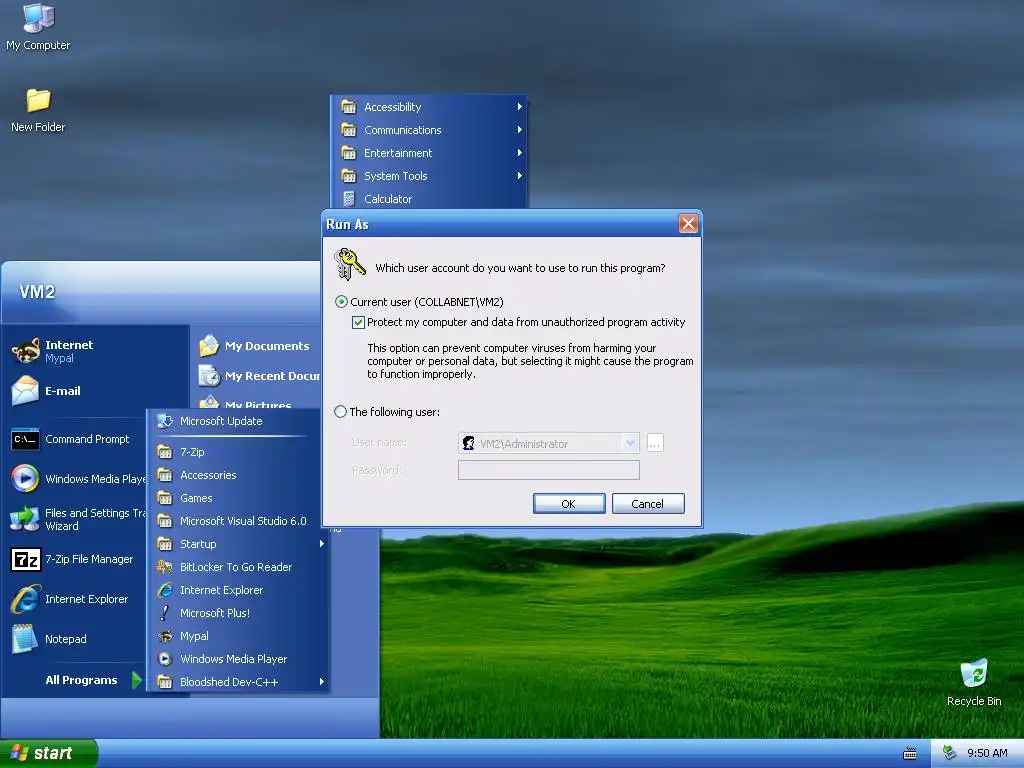The image size is (1024, 768).
Task: Click the Password input field
Action: click(549, 470)
